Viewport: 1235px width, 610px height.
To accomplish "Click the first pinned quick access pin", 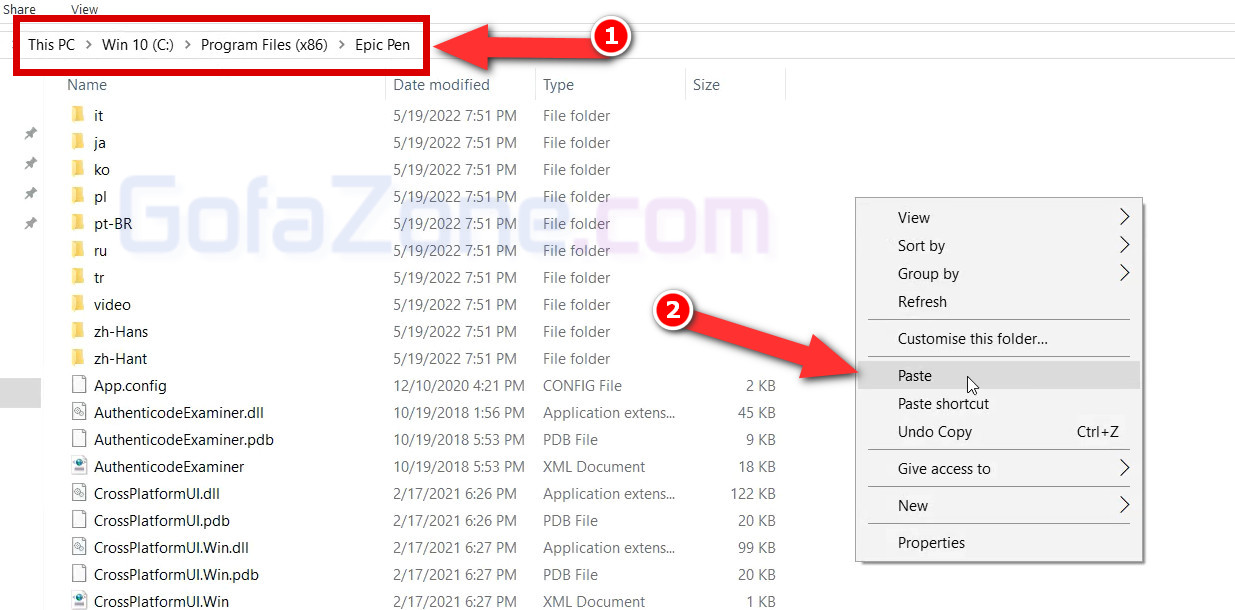I will coord(30,133).
